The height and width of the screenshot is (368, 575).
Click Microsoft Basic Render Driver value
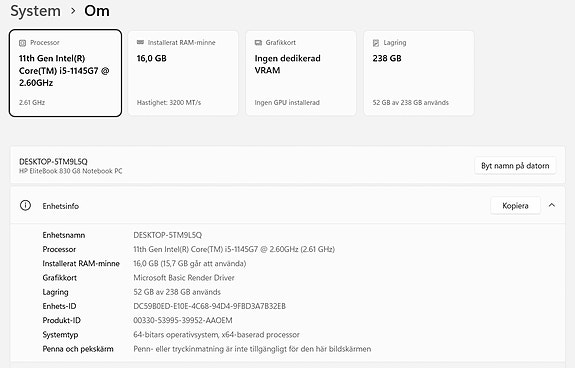tap(184, 278)
